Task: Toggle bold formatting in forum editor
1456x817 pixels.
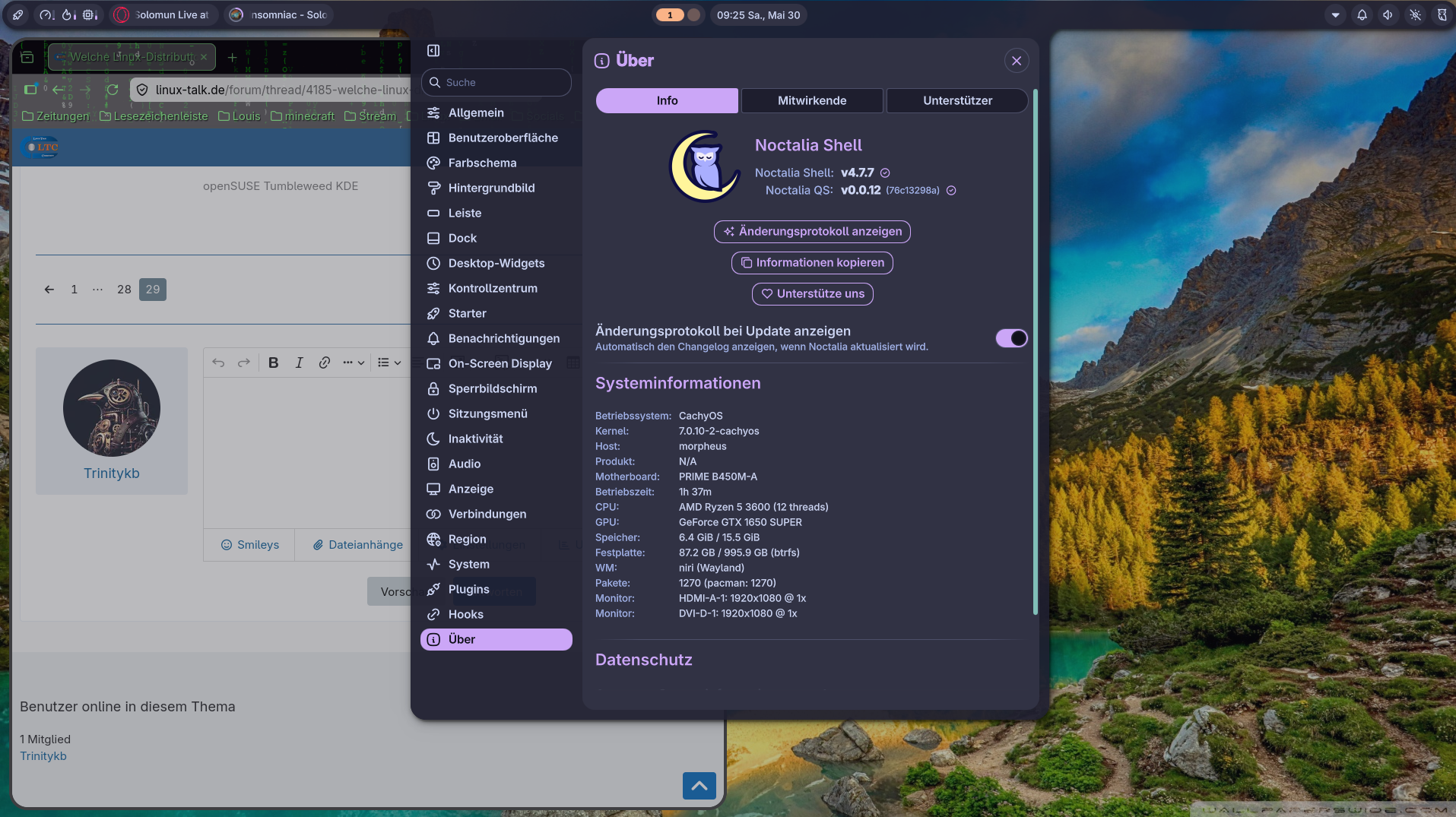Action: (274, 363)
